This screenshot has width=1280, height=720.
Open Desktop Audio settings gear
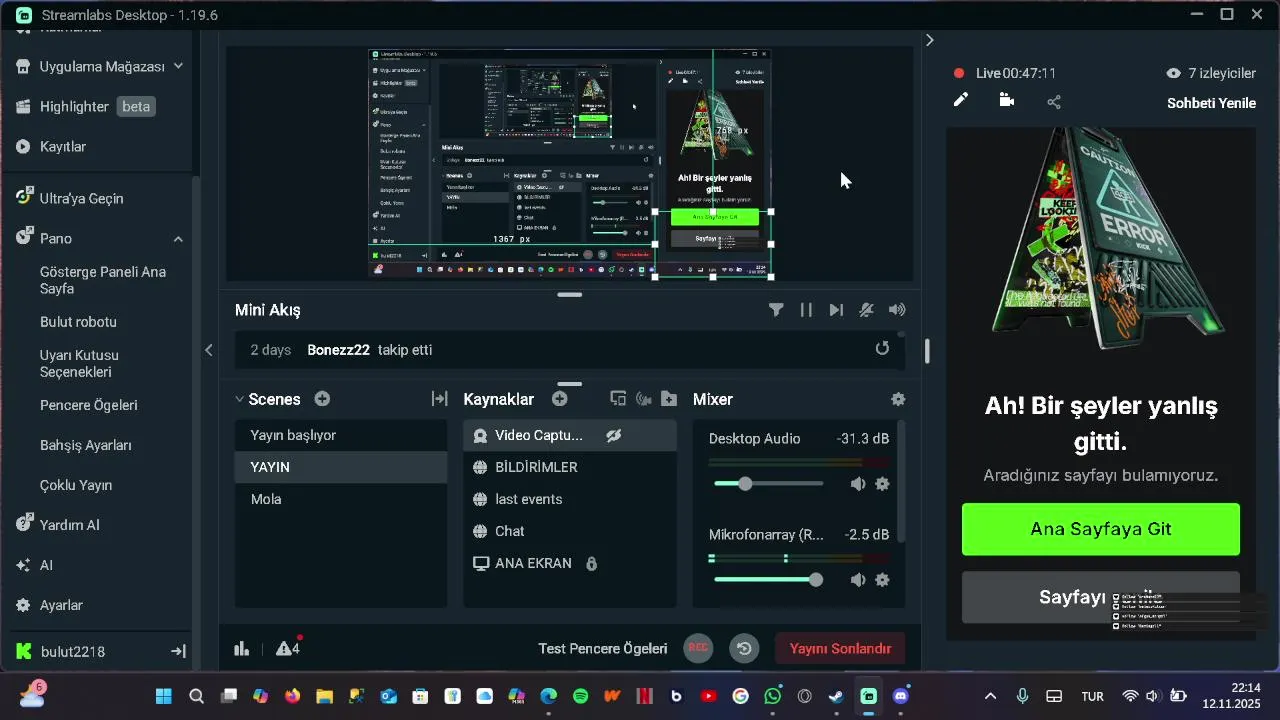[882, 484]
